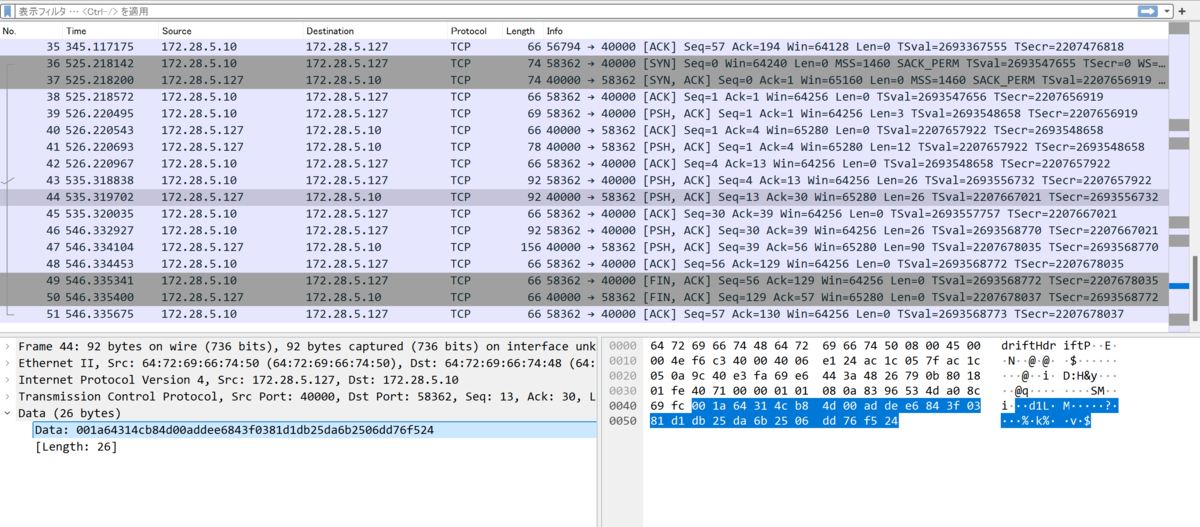This screenshot has width=1200, height=527.
Task: Sort packets by the Time column
Action: (110, 31)
